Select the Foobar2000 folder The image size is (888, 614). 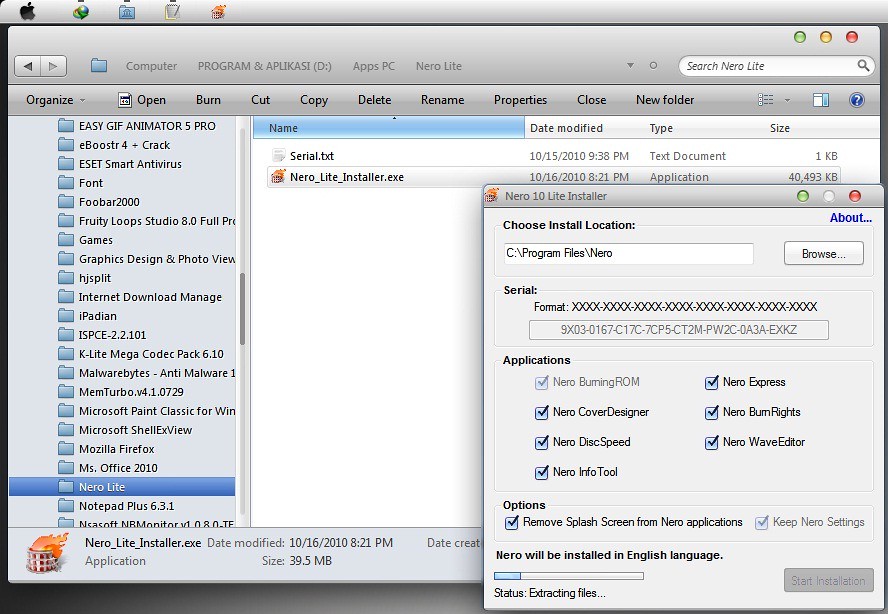pyautogui.click(x=109, y=202)
